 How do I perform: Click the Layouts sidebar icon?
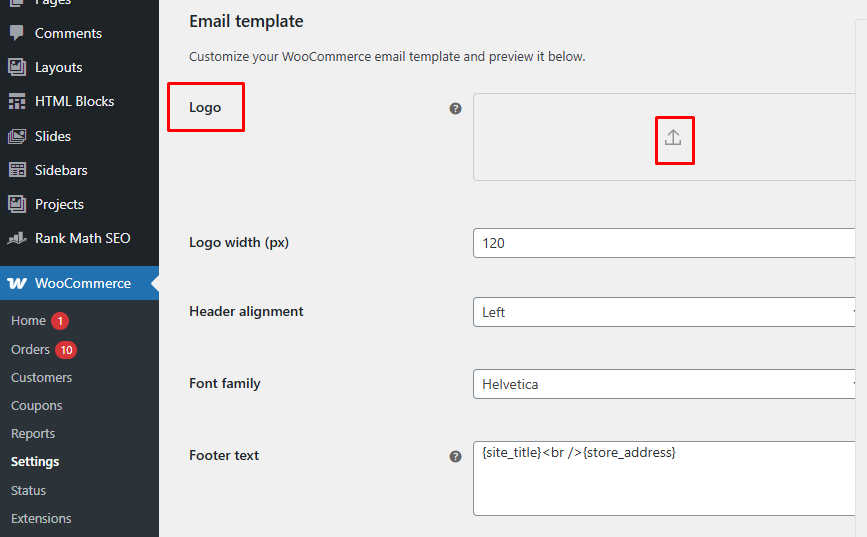17,67
